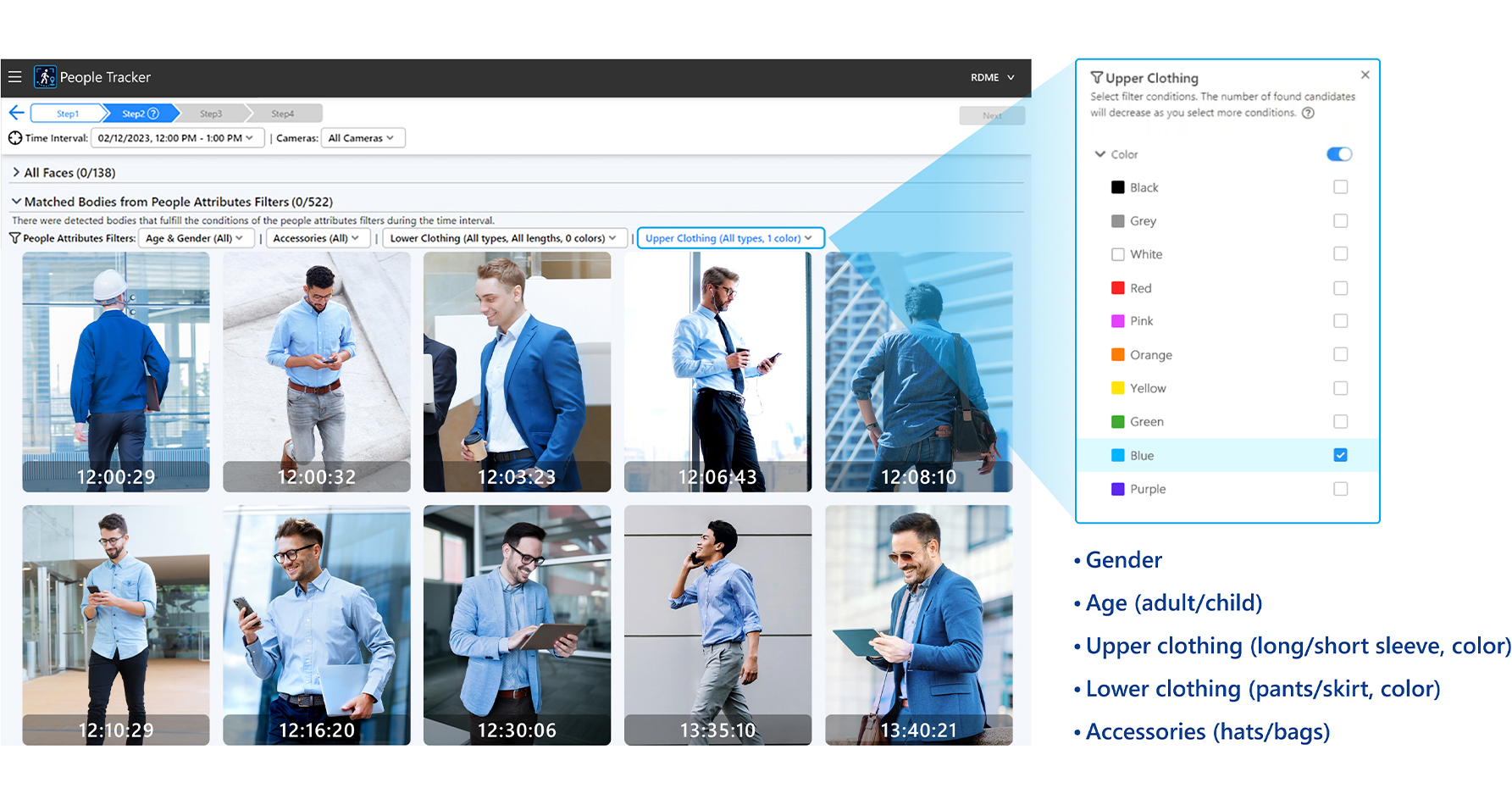
Task: Click the People Tracker app logo
Action: coord(45,77)
